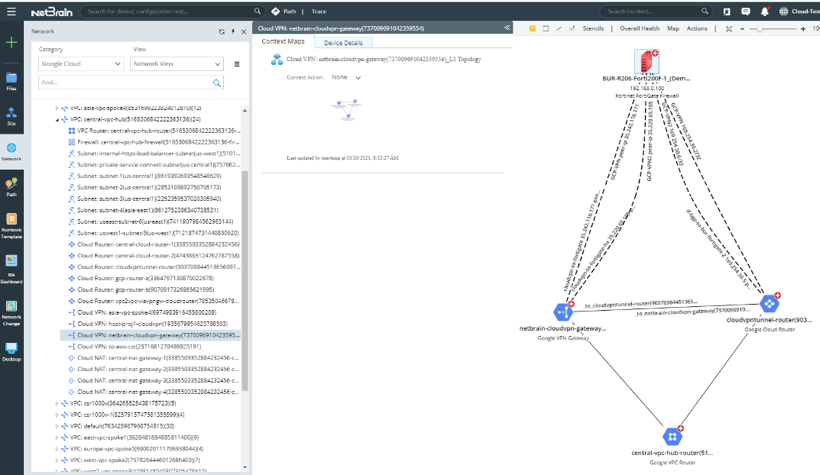Open the Category Google Cloud dropdown
820x475 pixels.
coord(80,64)
